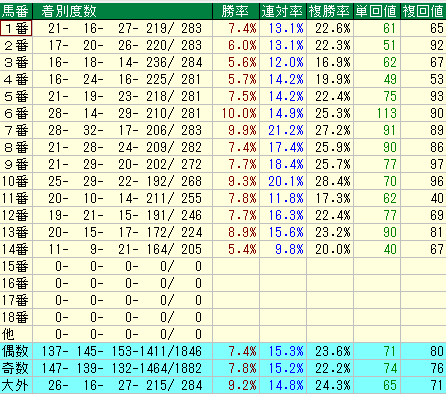Click the 40 複回値 value for 11番

pos(437,198)
